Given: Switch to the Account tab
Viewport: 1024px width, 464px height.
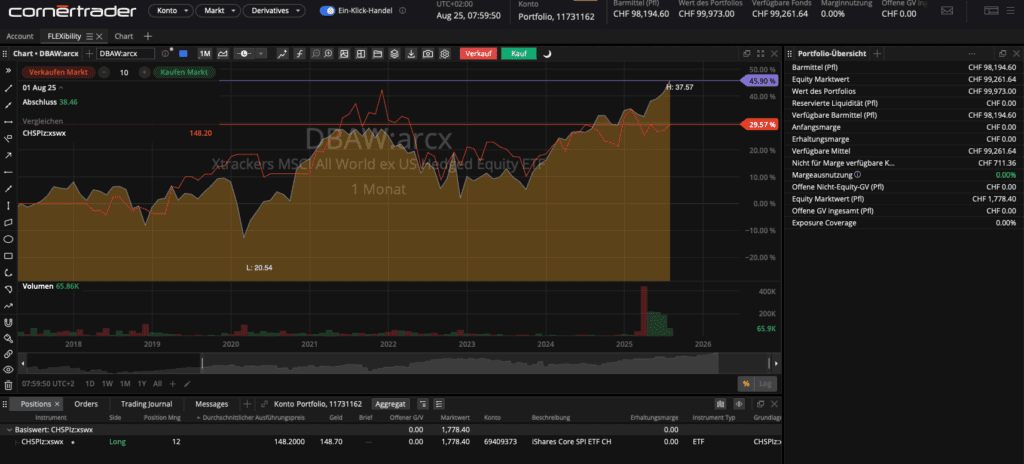Looking at the screenshot, I should [20, 36].
